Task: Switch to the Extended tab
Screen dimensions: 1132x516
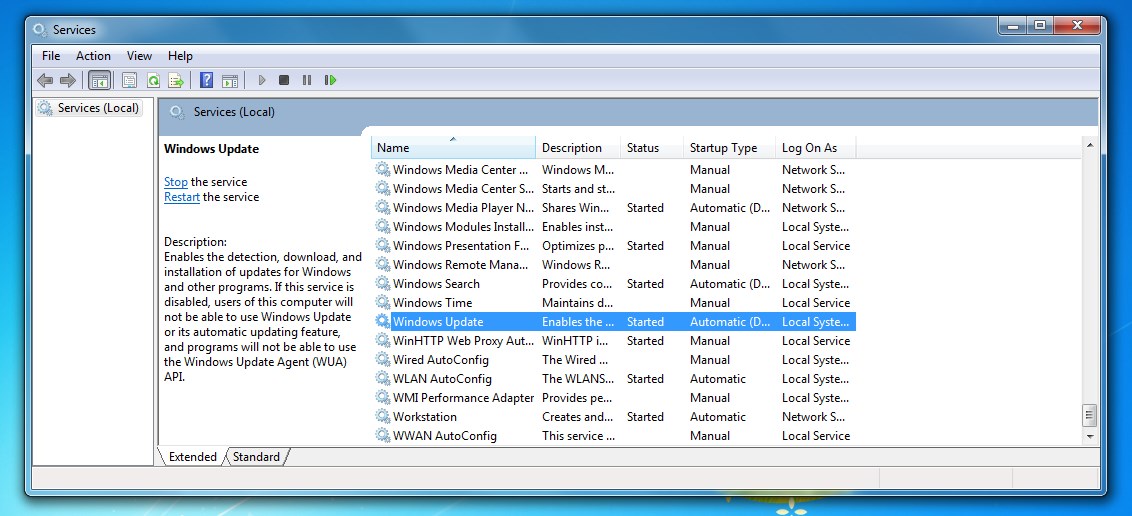Action: click(x=192, y=457)
